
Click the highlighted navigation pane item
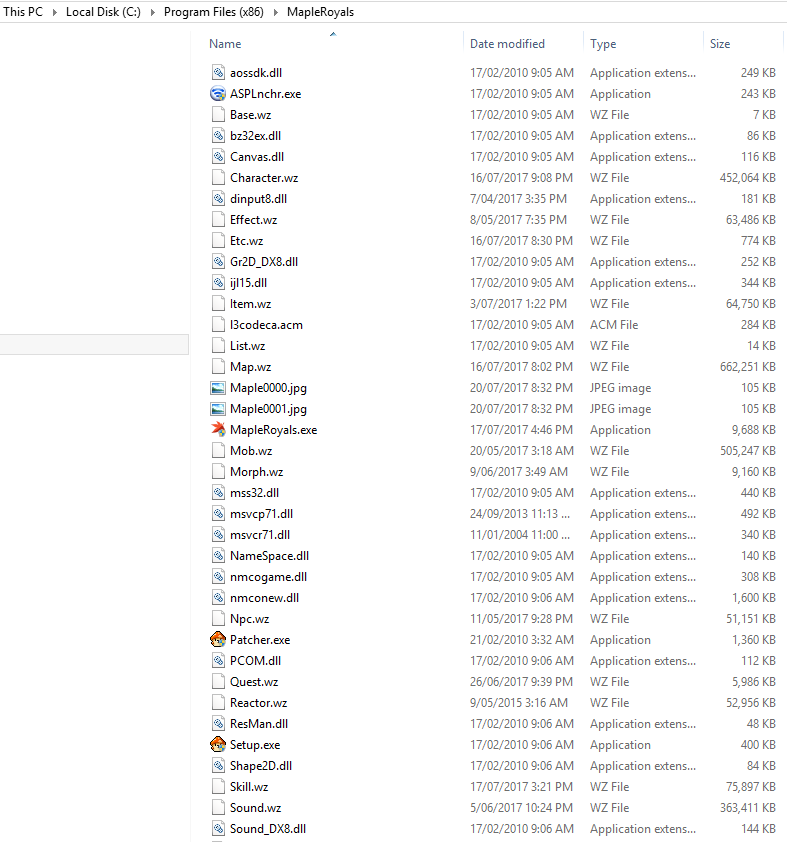94,345
